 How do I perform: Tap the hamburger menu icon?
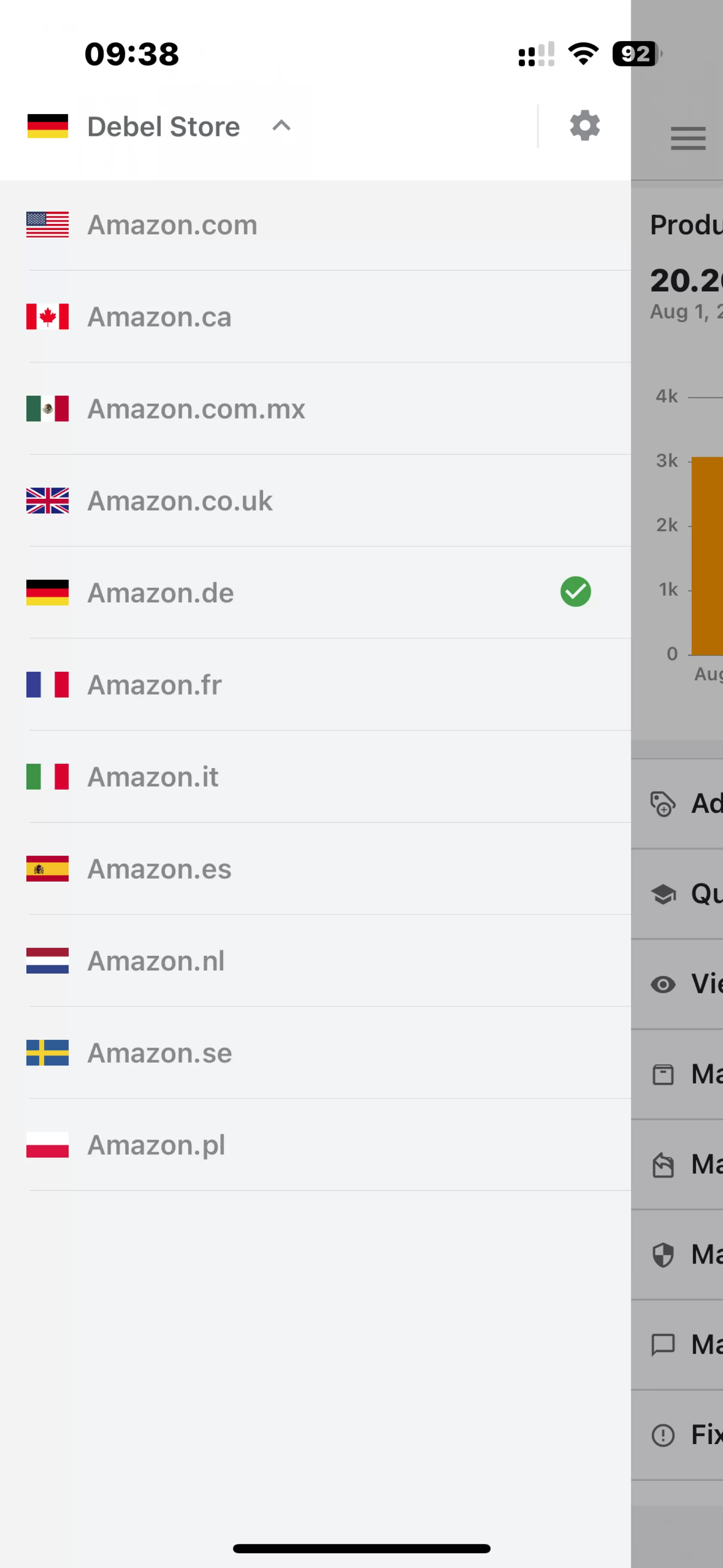click(x=688, y=138)
